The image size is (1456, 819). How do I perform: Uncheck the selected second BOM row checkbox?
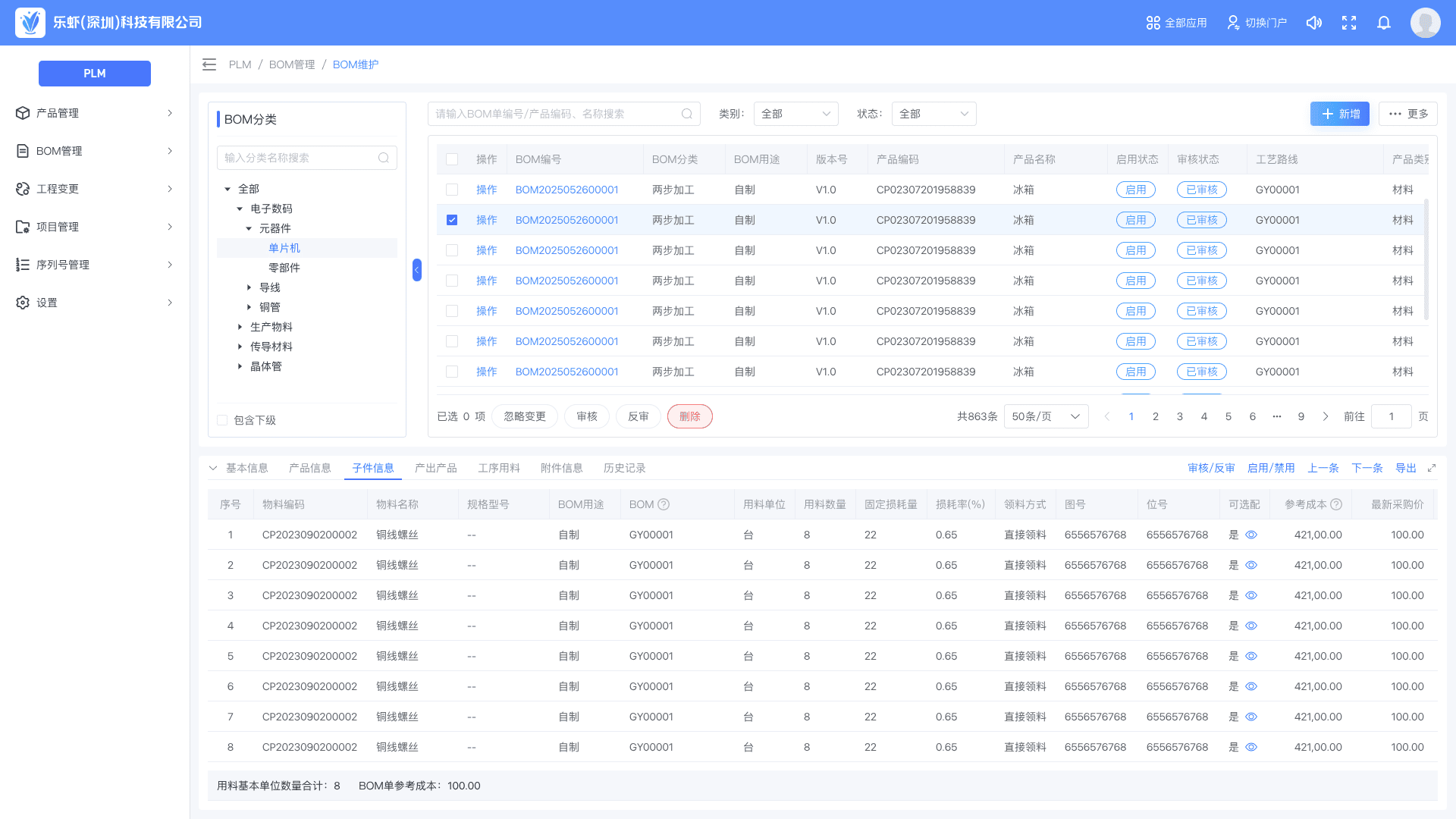[452, 220]
